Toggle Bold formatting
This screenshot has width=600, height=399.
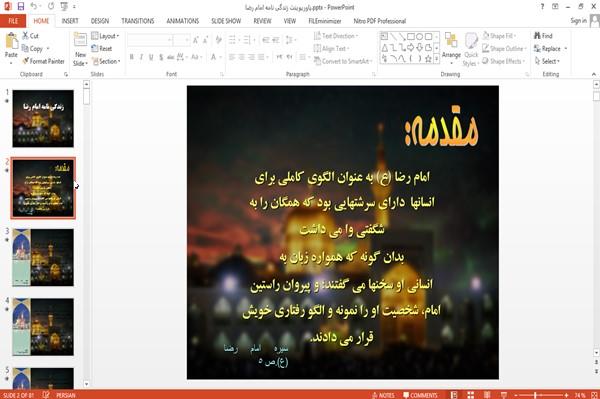[x=132, y=57]
